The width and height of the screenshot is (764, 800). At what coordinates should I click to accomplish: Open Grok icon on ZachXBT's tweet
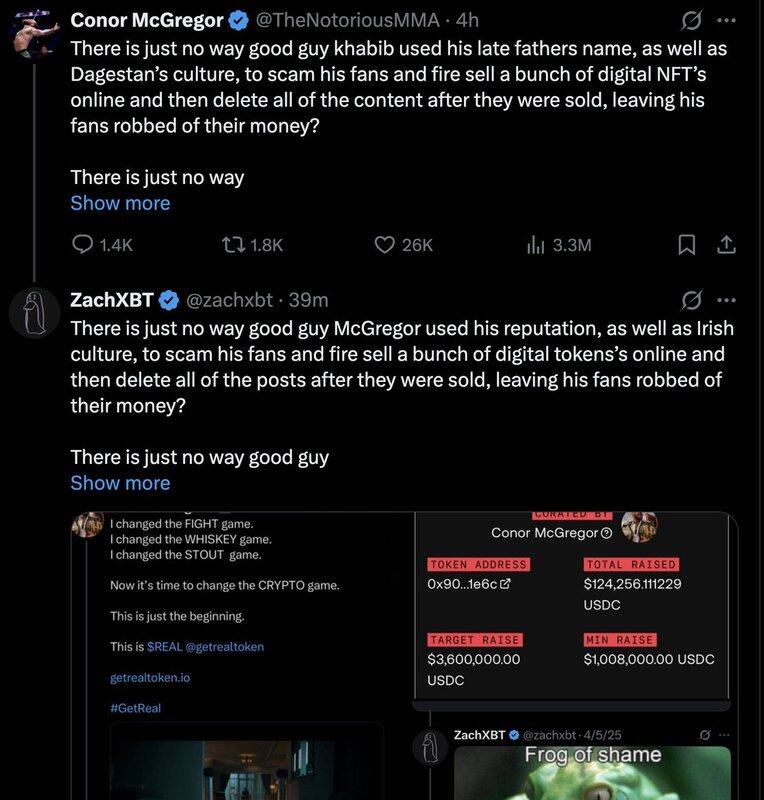[690, 299]
